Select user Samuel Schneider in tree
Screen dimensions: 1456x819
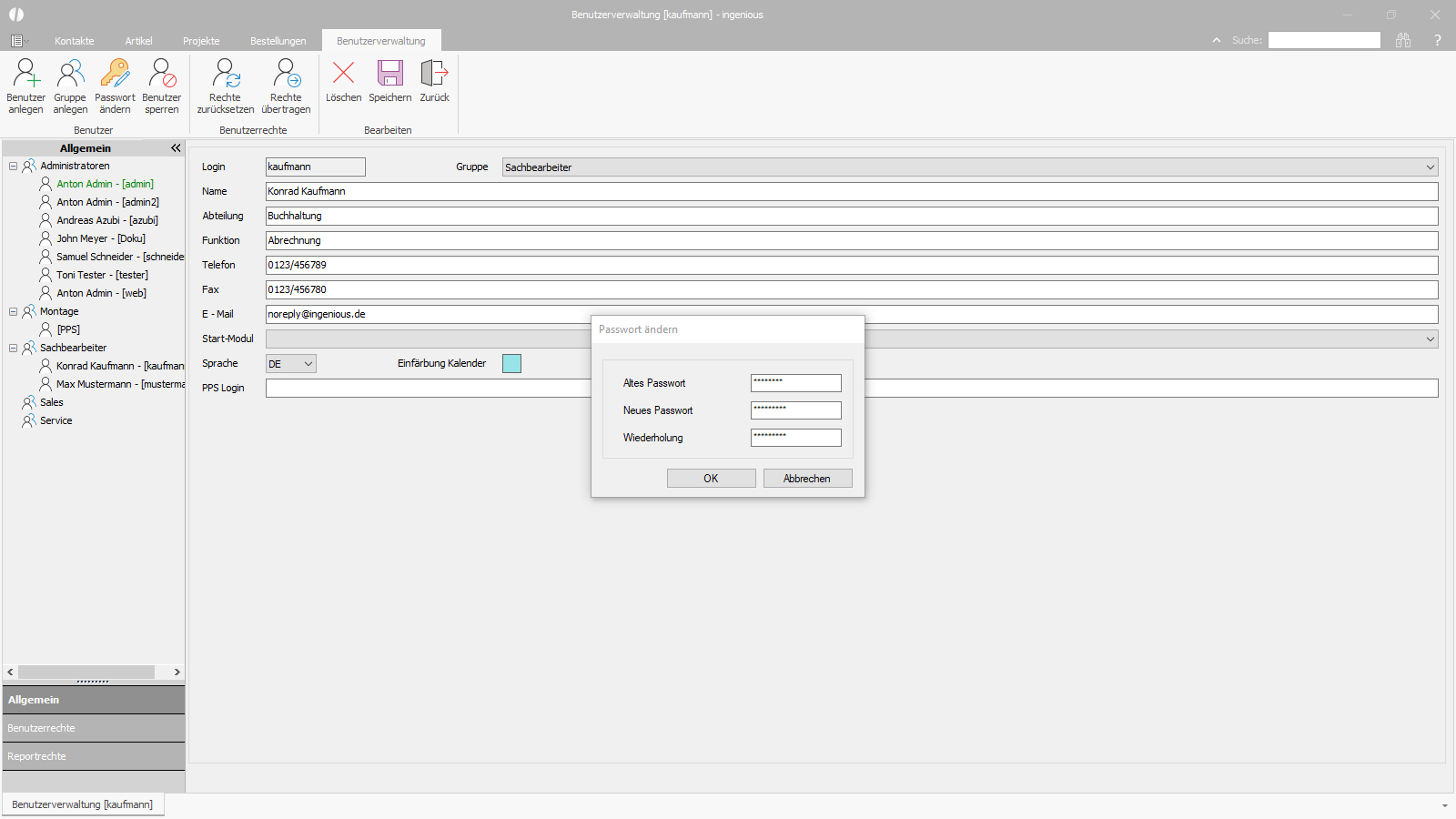tap(120, 257)
